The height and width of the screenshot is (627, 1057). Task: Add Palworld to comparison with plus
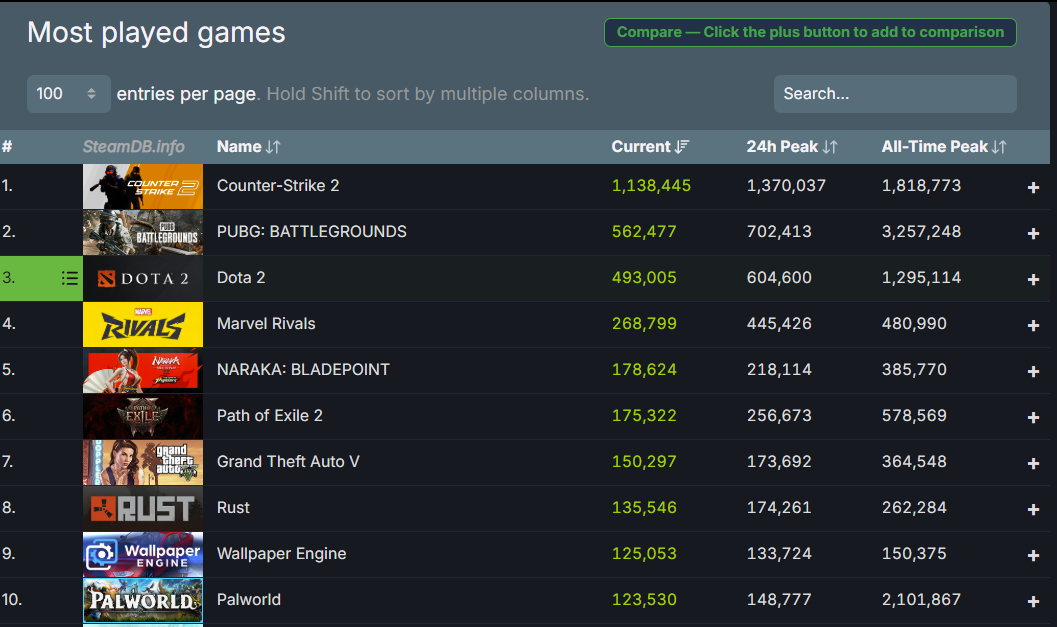coord(1033,601)
